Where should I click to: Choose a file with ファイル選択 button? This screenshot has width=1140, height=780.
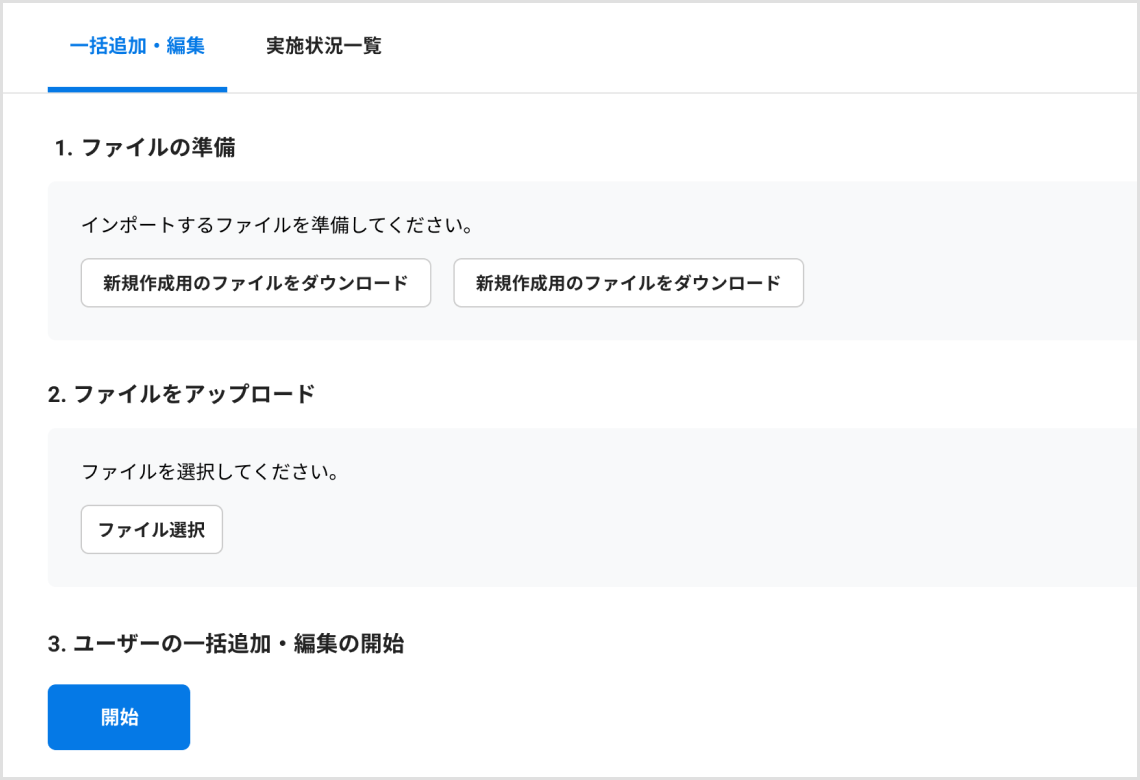click(x=151, y=529)
